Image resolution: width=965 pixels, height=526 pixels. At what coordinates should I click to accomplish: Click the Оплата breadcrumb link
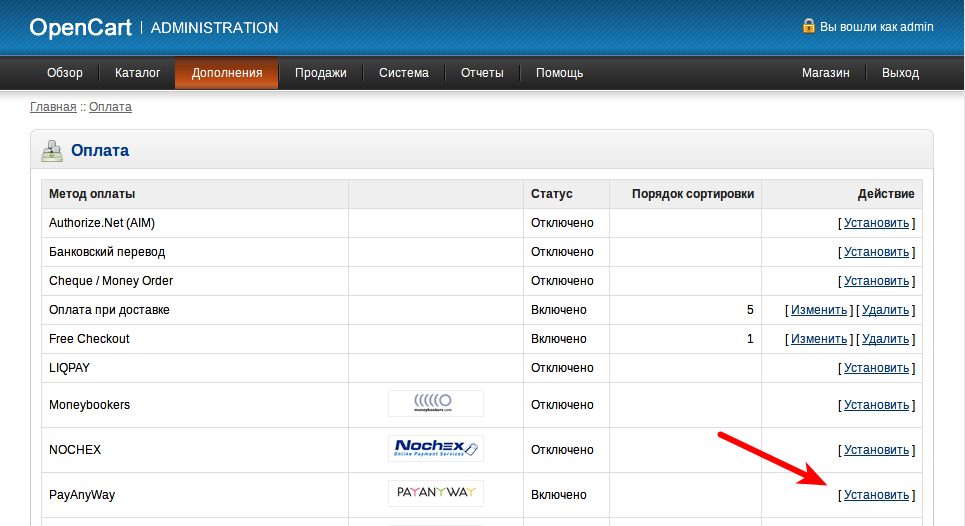click(110, 106)
